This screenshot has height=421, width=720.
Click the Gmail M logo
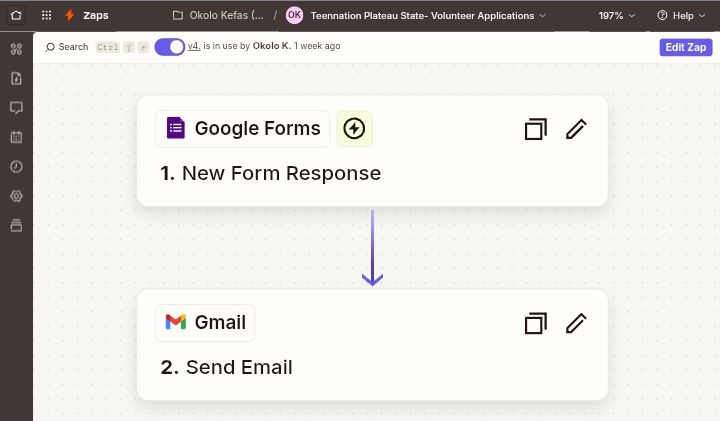click(175, 322)
